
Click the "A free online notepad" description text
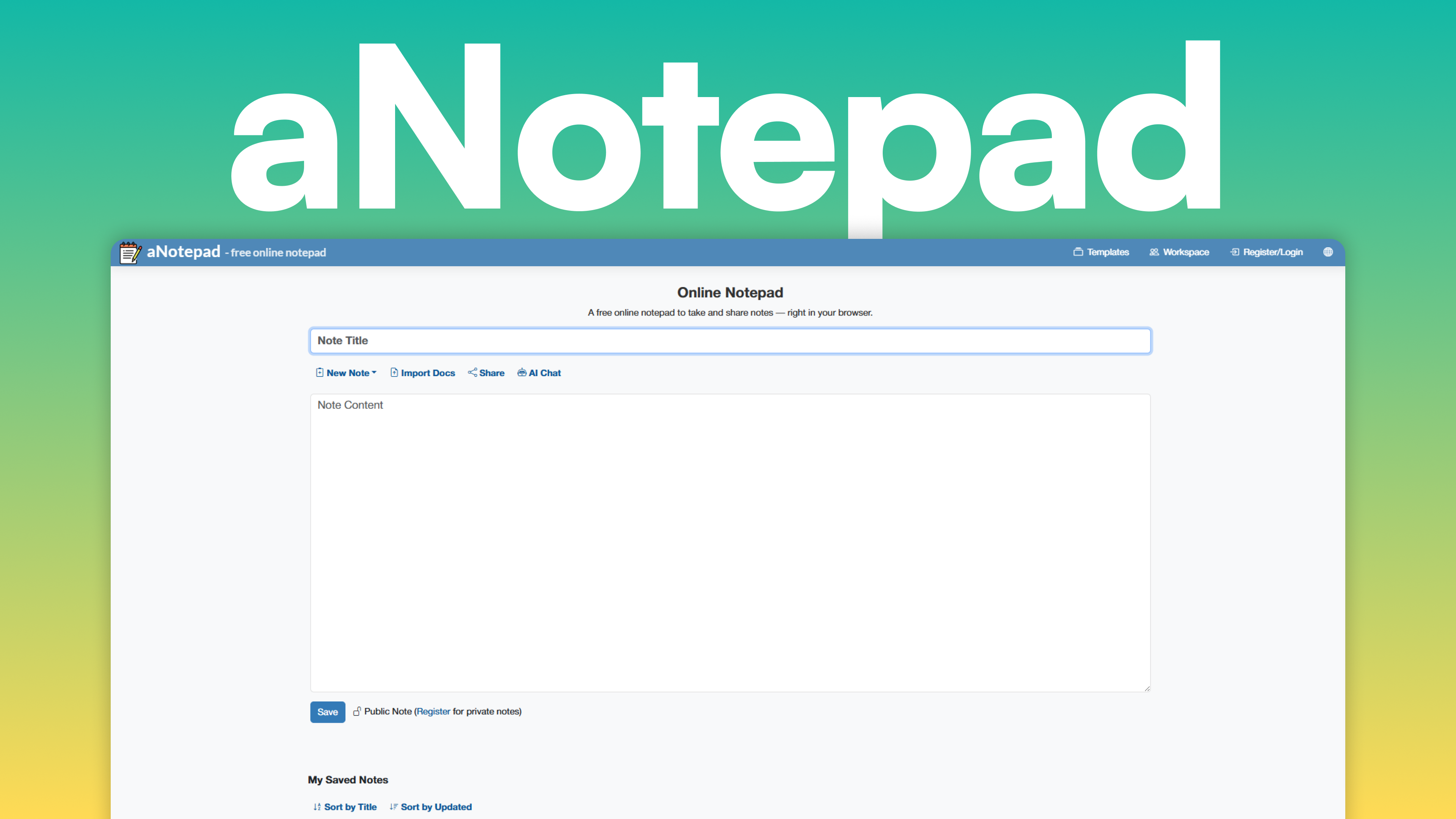click(x=730, y=312)
